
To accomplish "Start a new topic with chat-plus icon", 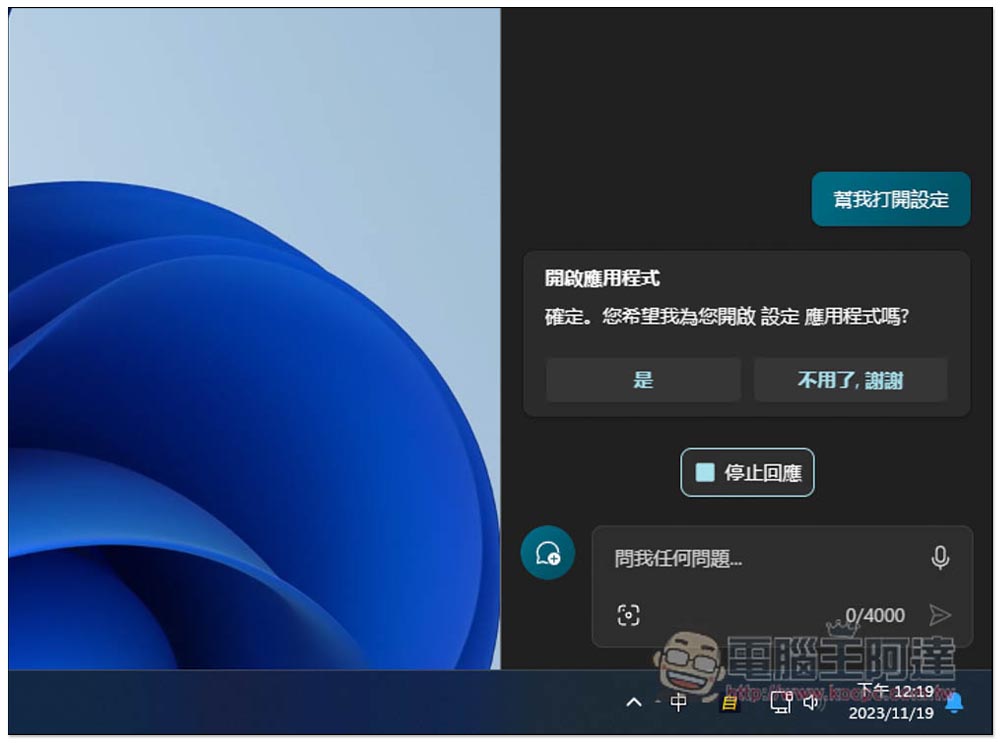I will tap(548, 552).
